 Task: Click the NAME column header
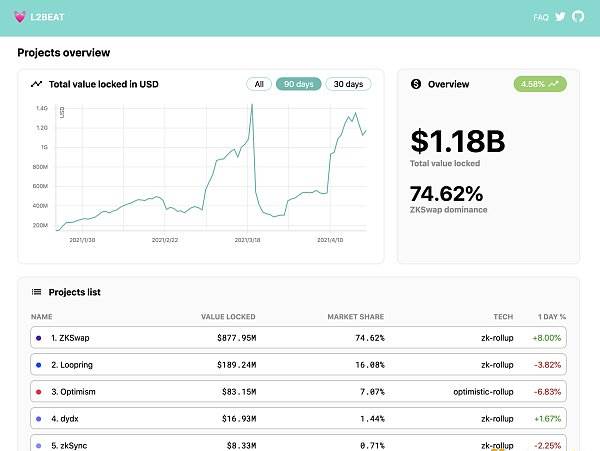42,317
